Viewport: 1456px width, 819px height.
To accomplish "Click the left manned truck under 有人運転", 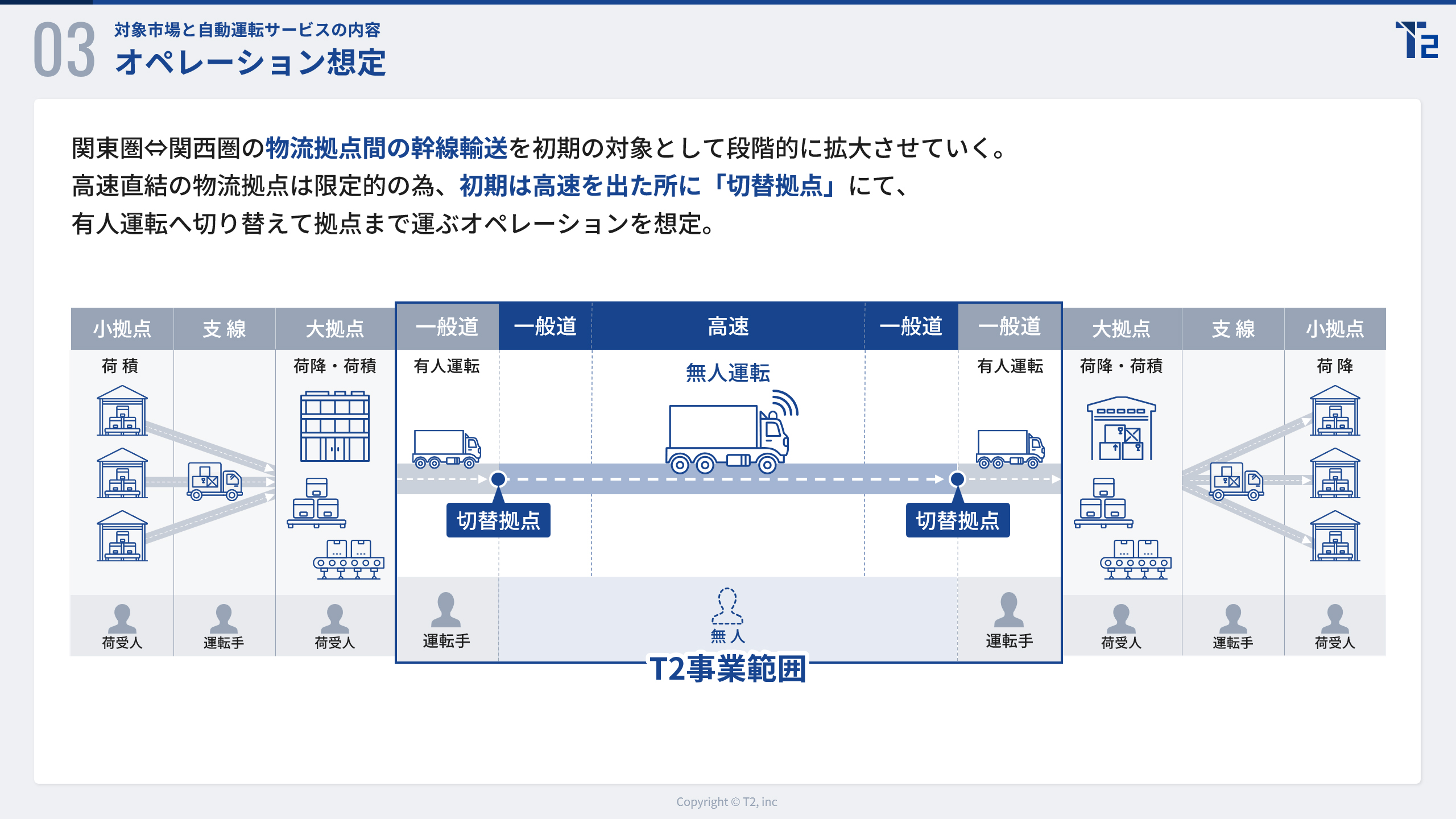I will (x=446, y=449).
